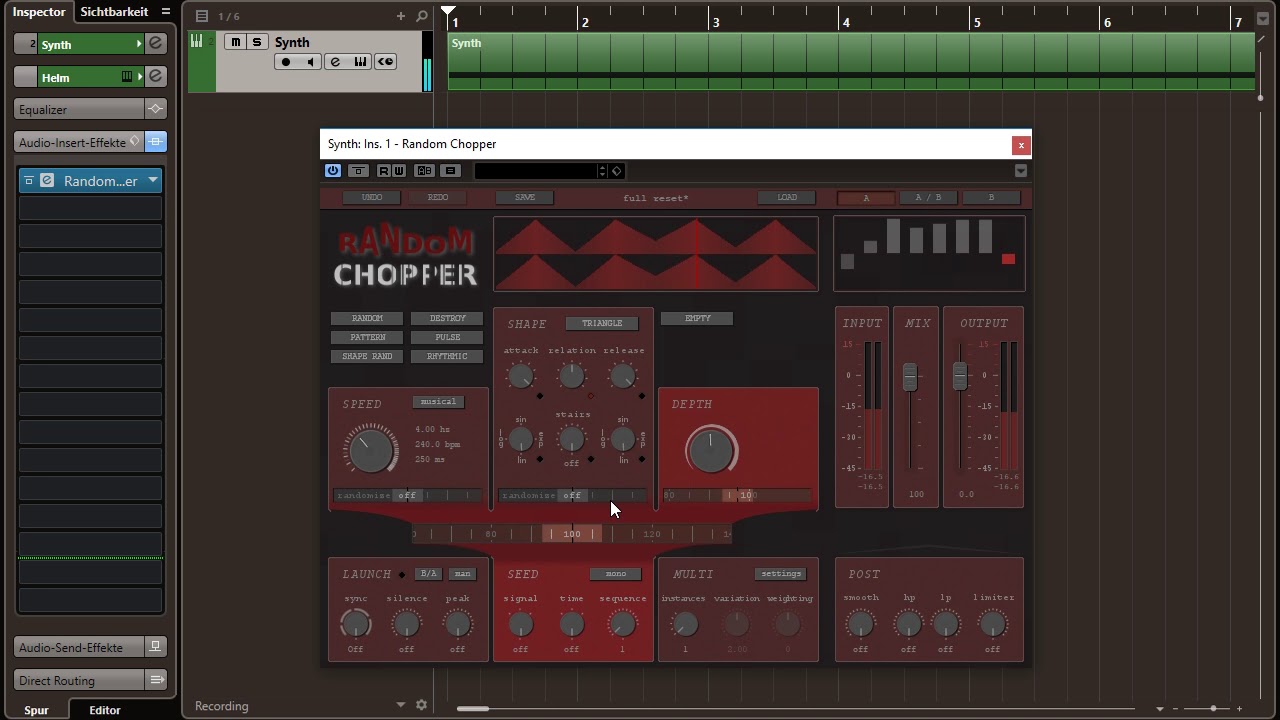This screenshot has height=720, width=1280.
Task: Toggle the musical speed mode button
Action: pos(438,402)
